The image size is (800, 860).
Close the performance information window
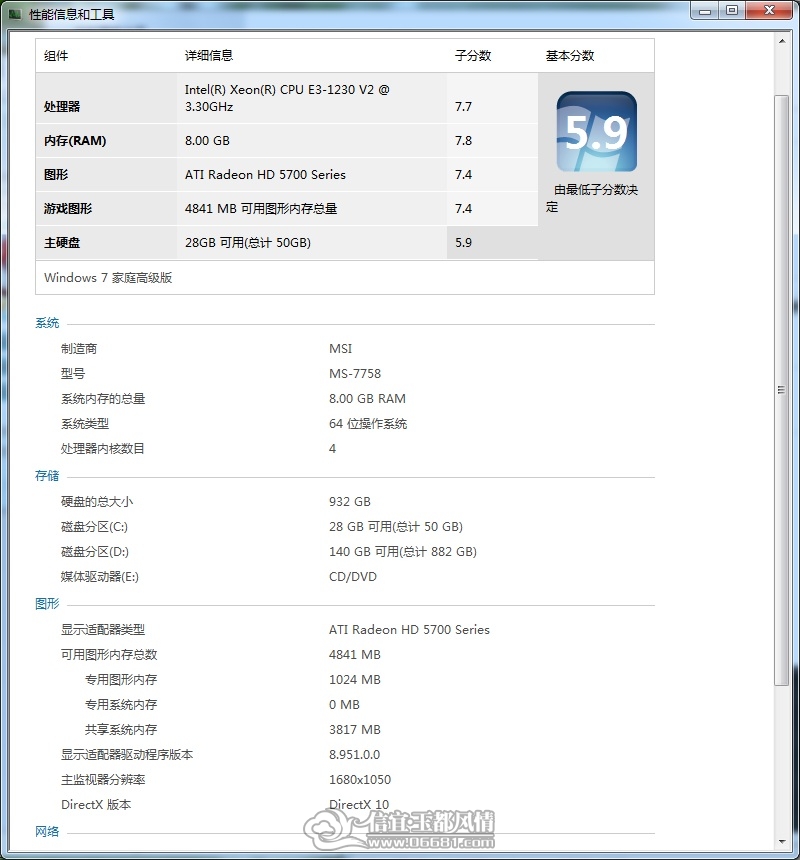769,10
